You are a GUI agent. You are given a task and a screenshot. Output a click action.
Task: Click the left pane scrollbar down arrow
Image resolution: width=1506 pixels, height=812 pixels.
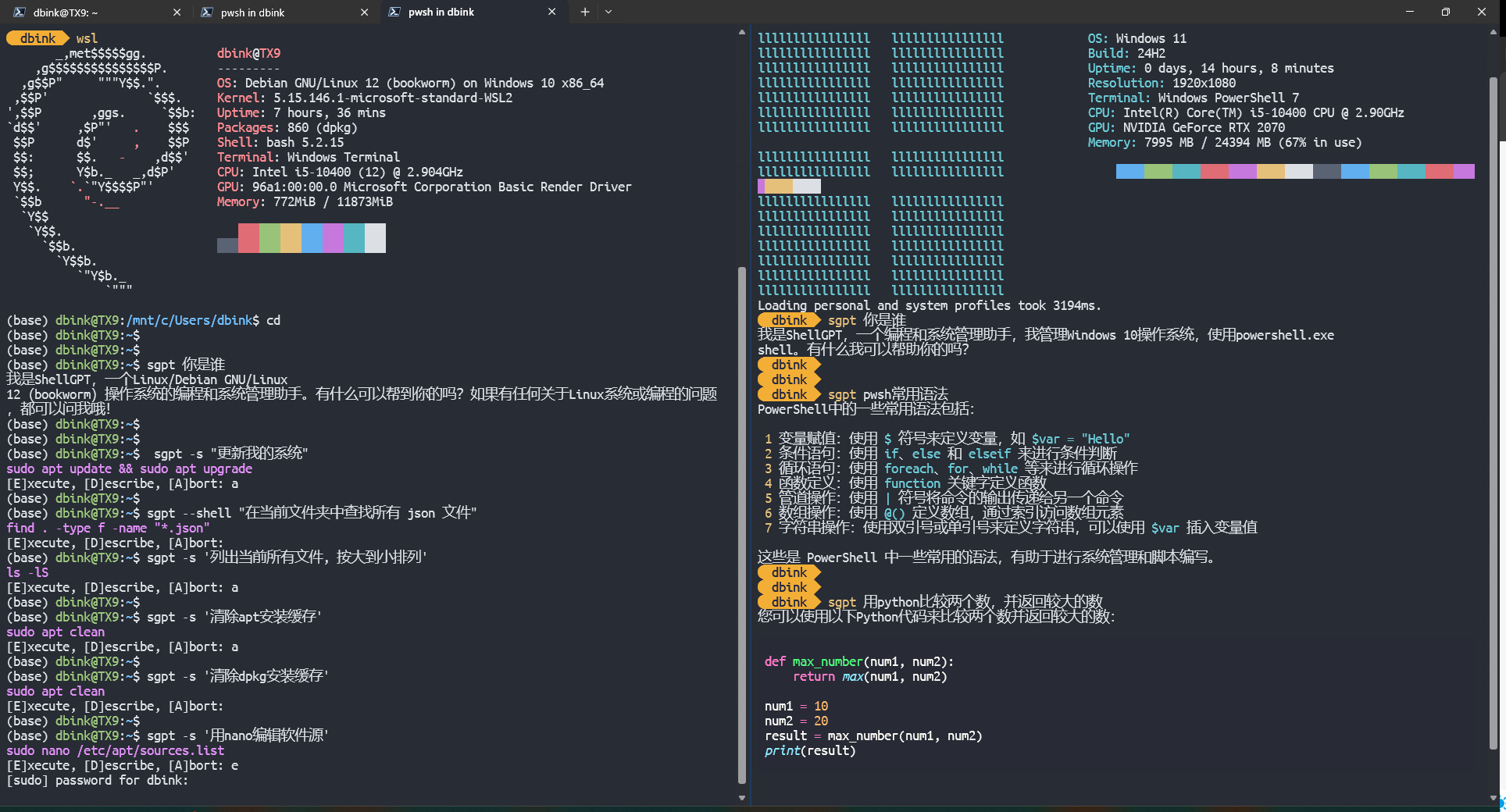point(741,797)
